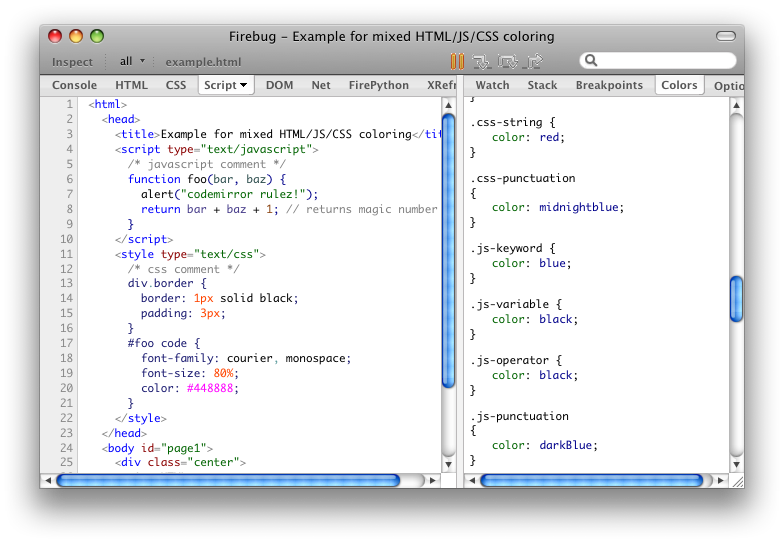
Task: Click the Colors pane scroll left arrow
Action: pos(472,480)
